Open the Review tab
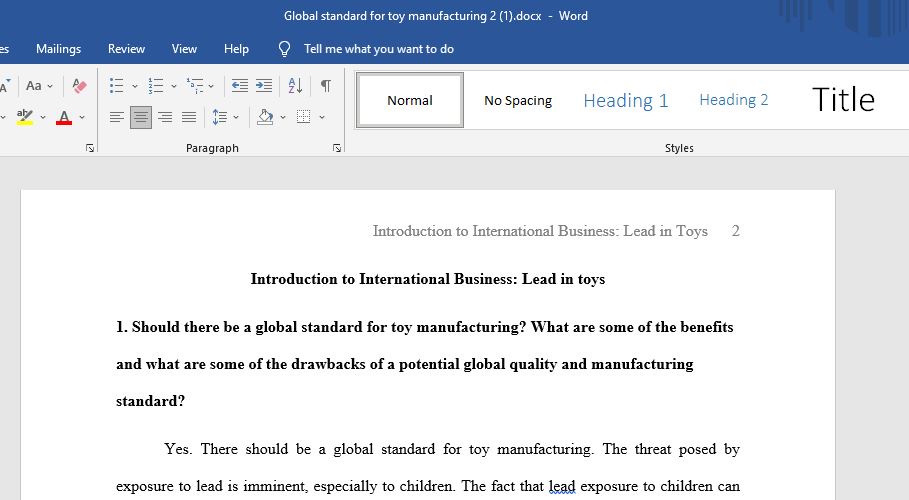This screenshot has height=500, width=909. [126, 49]
